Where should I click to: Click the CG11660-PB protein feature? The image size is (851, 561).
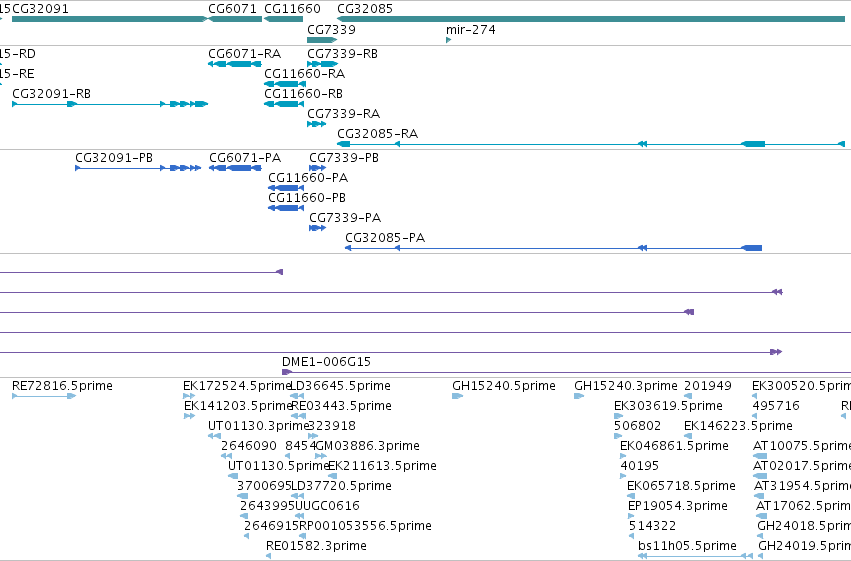[x=286, y=208]
